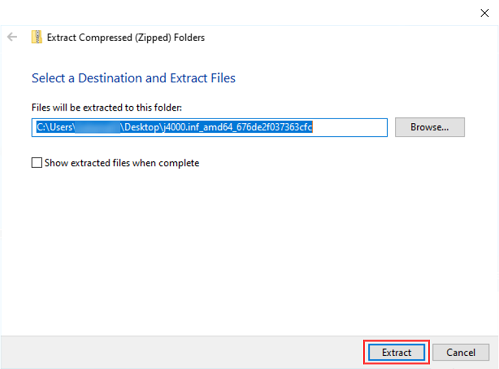Click the destination folder path field
The image size is (499, 369).
(209, 127)
